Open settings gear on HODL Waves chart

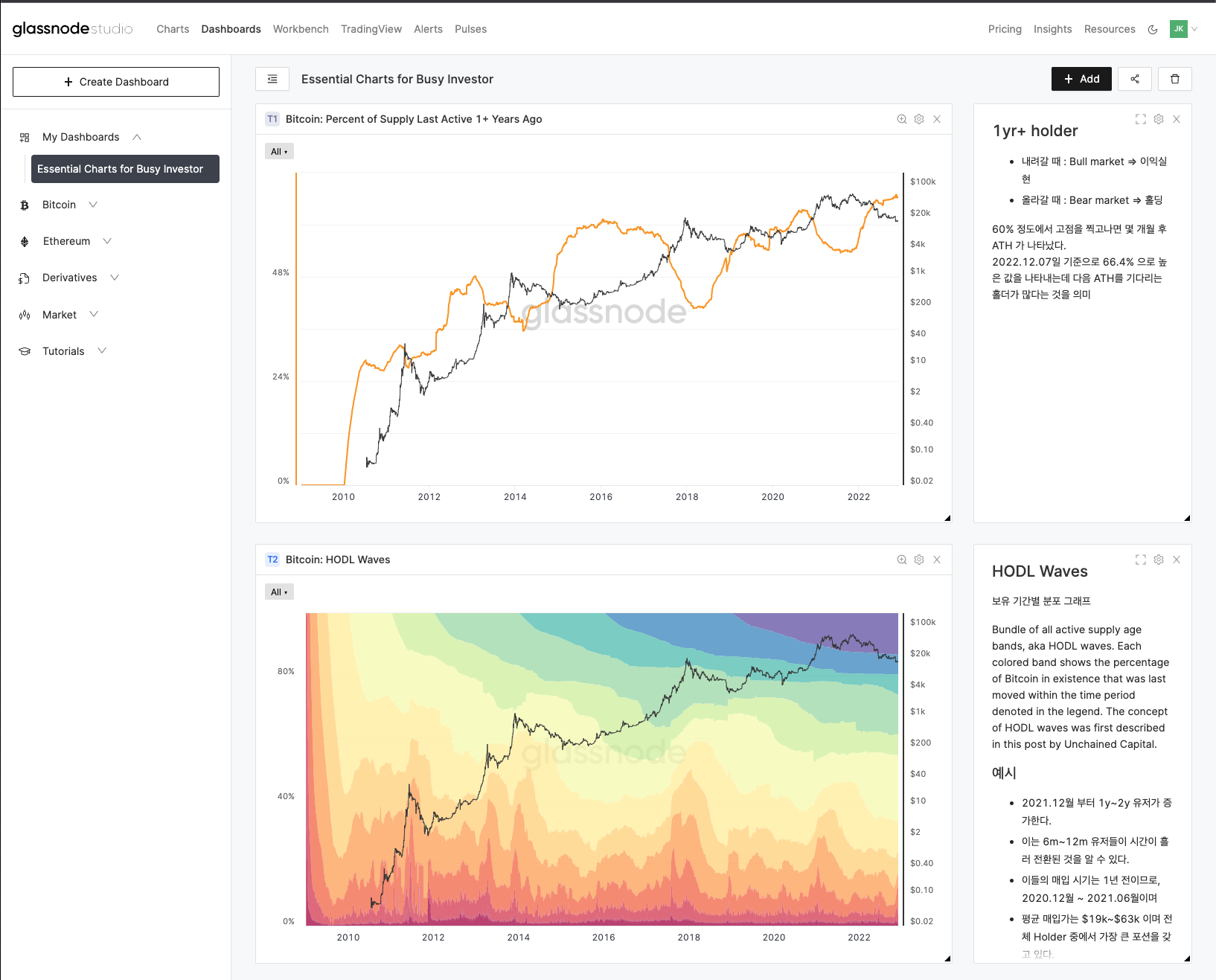[919, 560]
